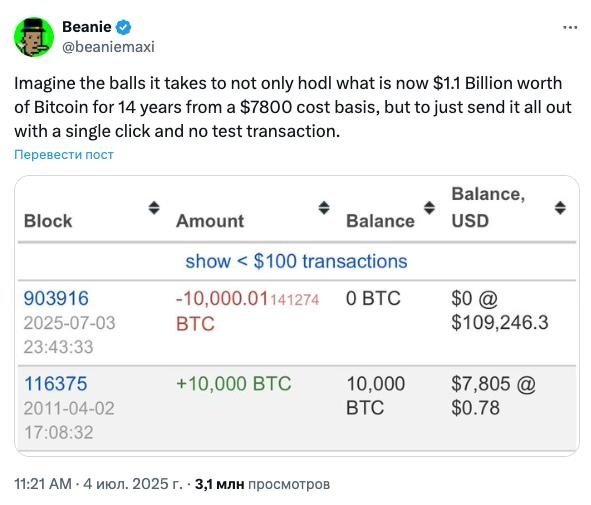Click the Beanie display name
591x505 pixels.
click(x=87, y=27)
